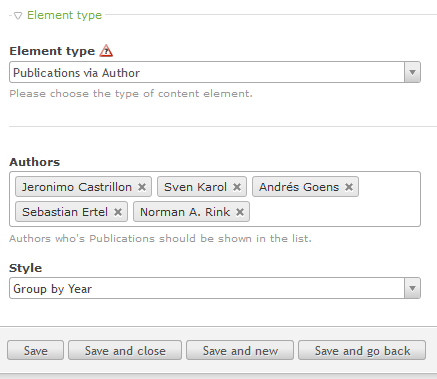Click the Style dropdown arrow button
The height and width of the screenshot is (379, 437).
coord(412,288)
